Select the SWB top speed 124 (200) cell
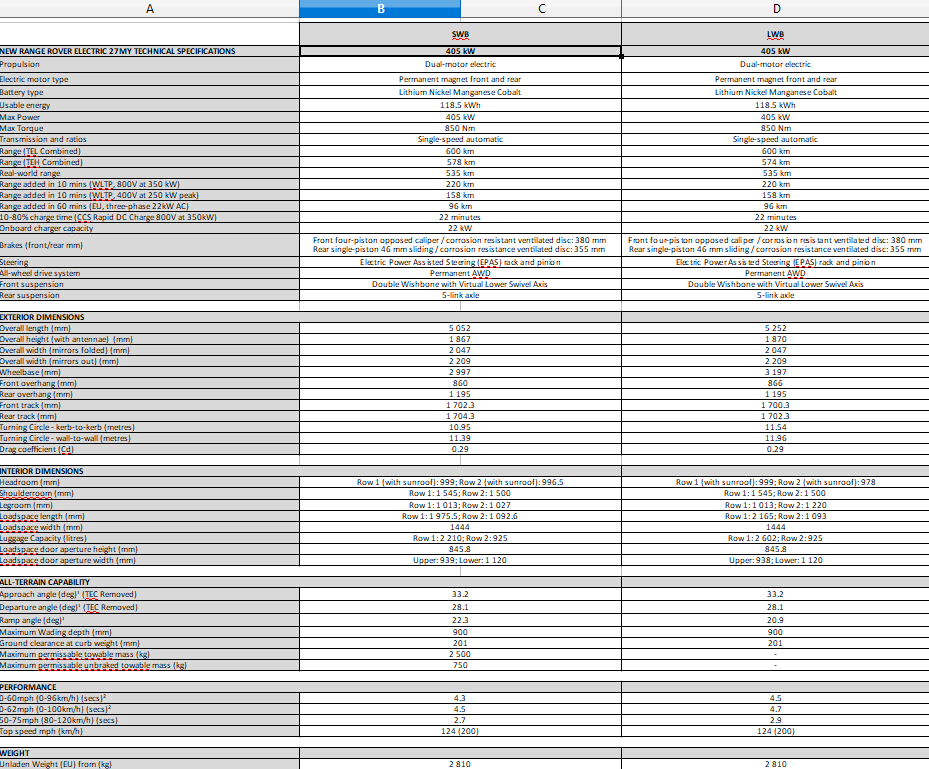The height and width of the screenshot is (769, 929). (x=460, y=731)
